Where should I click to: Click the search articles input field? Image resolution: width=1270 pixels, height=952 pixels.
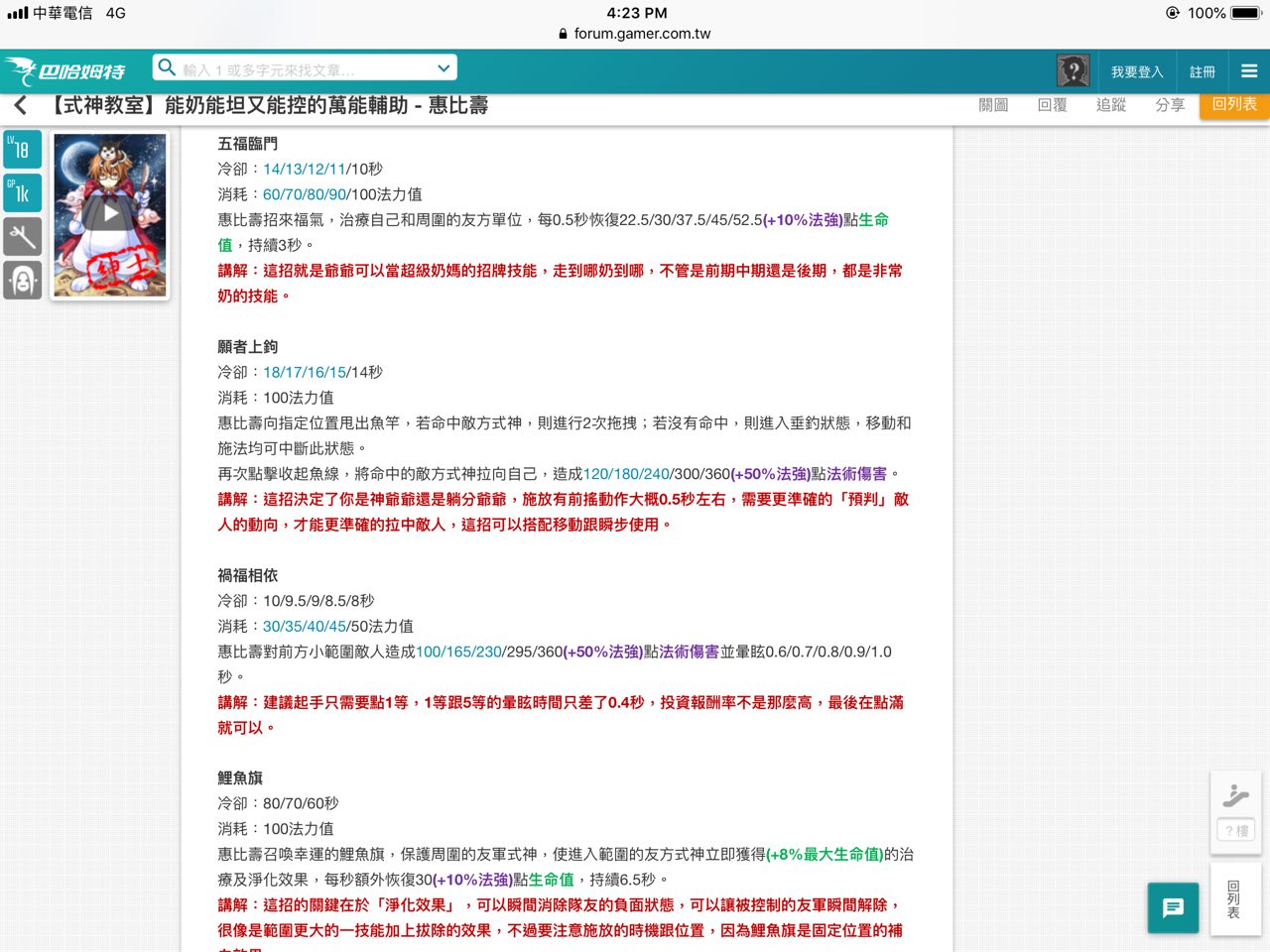coord(305,70)
